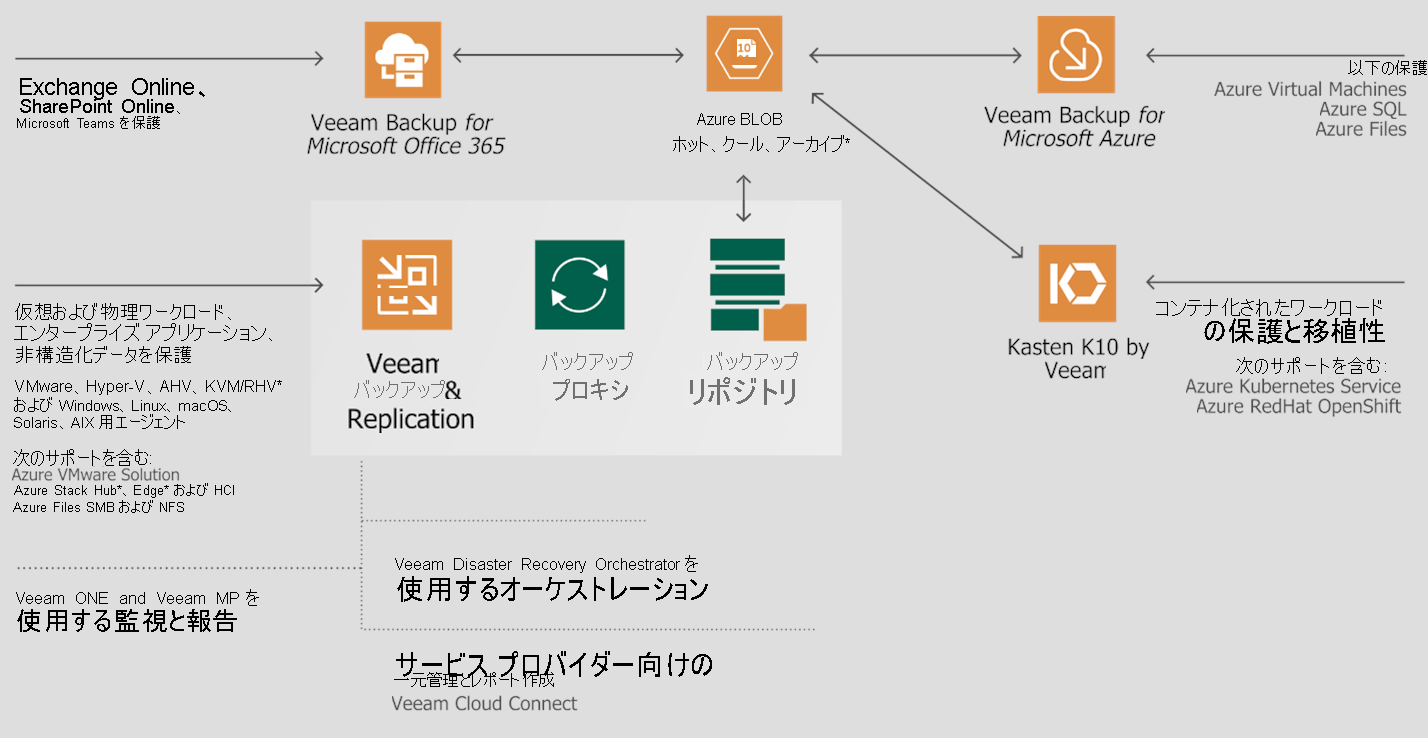This screenshot has height=738, width=1428.
Task: Click 'Solaris、AIX 用エージェント' text
Action: [x=99, y=422]
